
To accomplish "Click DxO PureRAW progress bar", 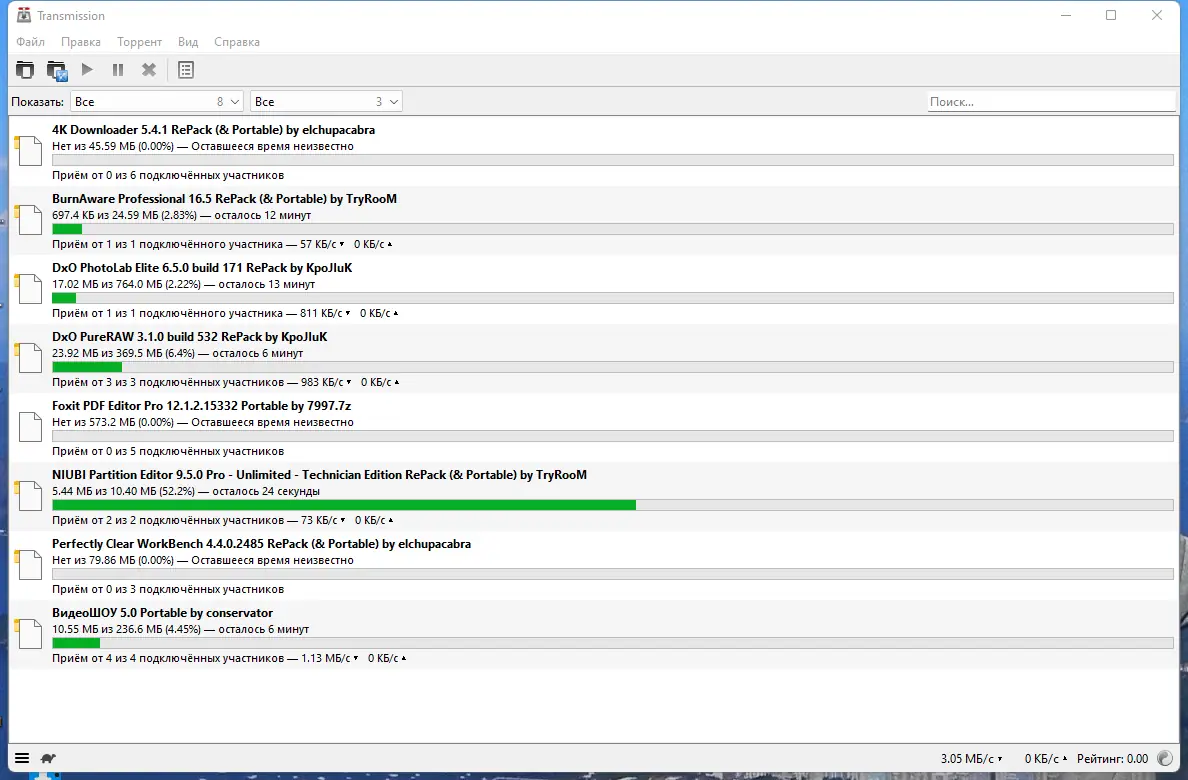I will tap(613, 367).
